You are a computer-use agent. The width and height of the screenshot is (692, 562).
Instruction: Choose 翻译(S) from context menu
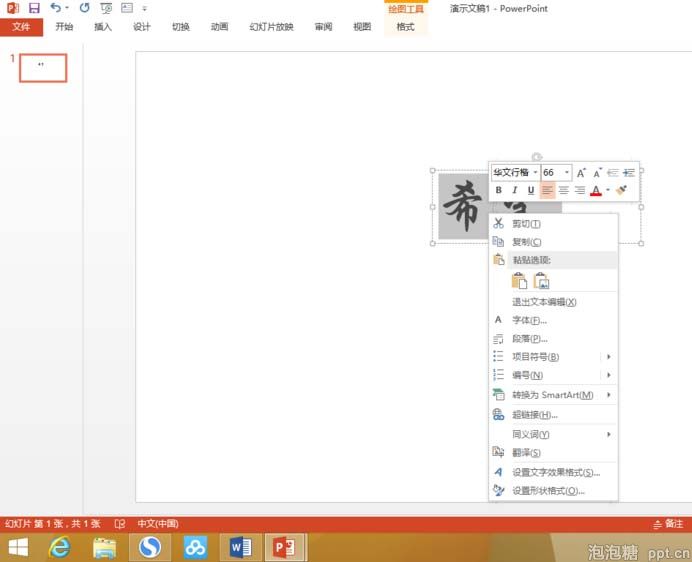[553, 453]
